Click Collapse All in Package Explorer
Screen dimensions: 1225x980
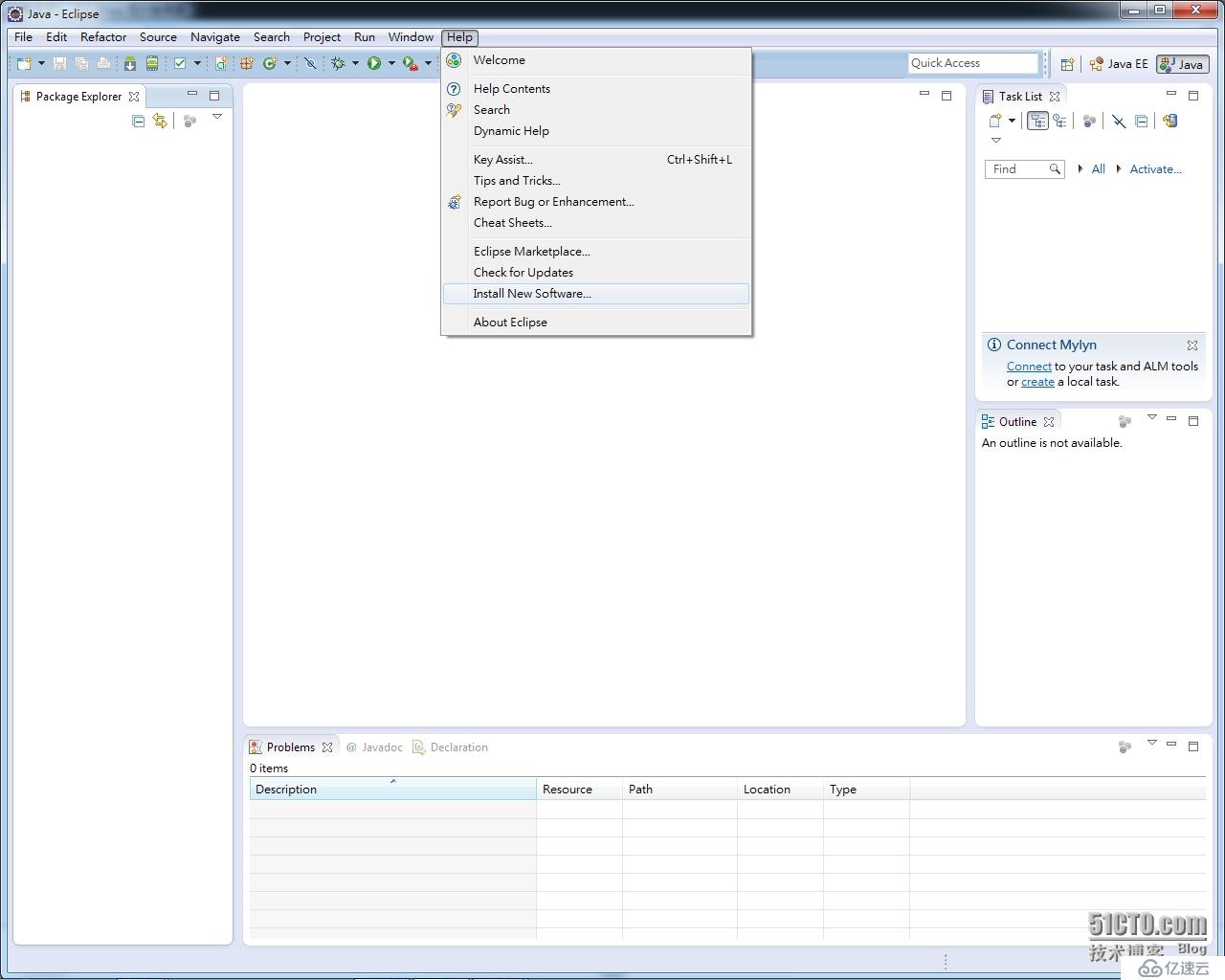tap(139, 121)
